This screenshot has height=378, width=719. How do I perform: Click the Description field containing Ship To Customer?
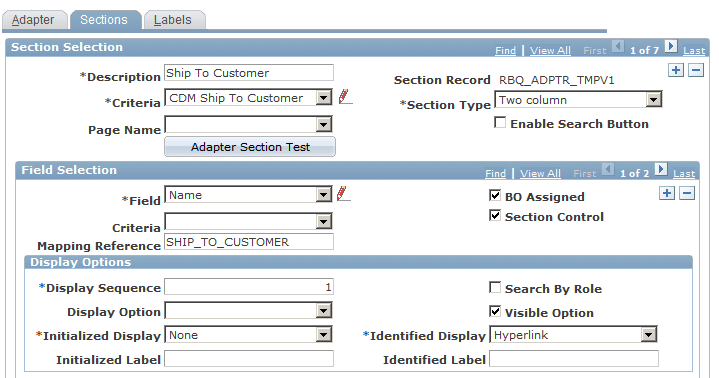pos(249,73)
